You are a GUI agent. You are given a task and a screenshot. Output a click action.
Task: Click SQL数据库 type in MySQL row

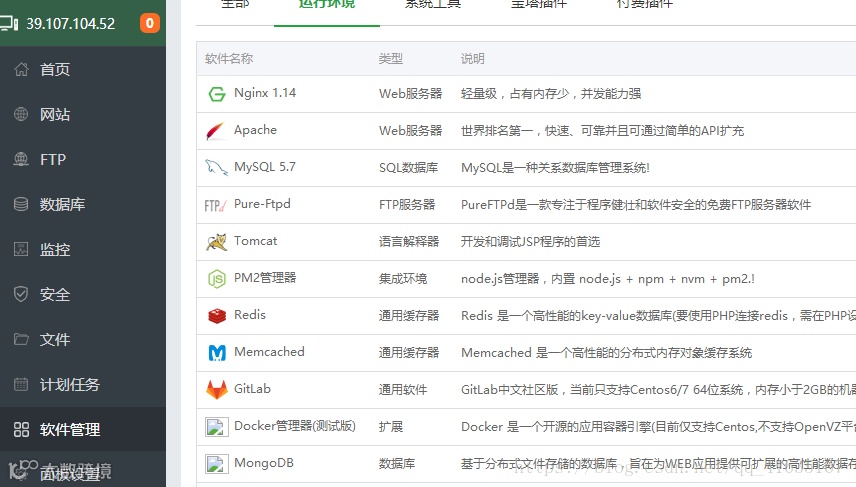pyautogui.click(x=408, y=168)
